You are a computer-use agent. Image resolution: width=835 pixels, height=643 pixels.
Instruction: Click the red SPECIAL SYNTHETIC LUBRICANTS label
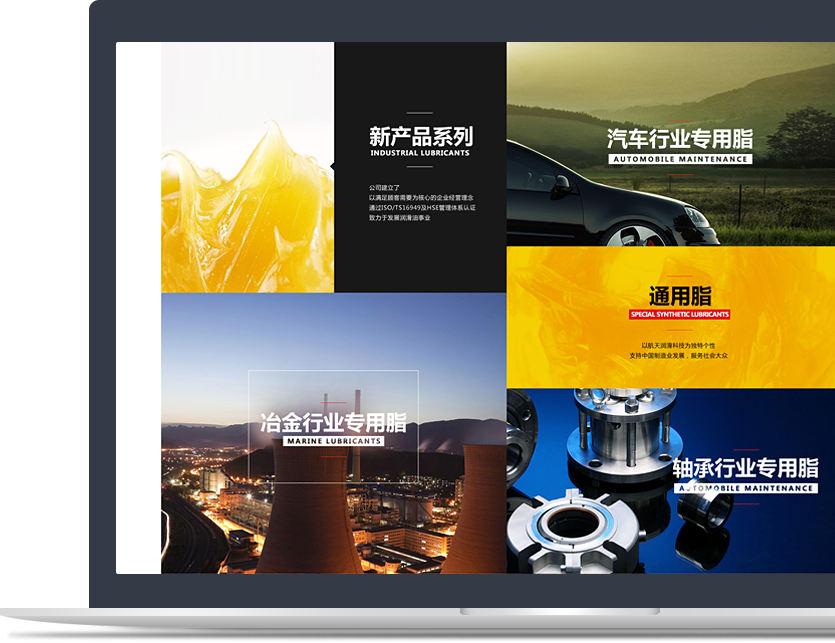click(680, 314)
